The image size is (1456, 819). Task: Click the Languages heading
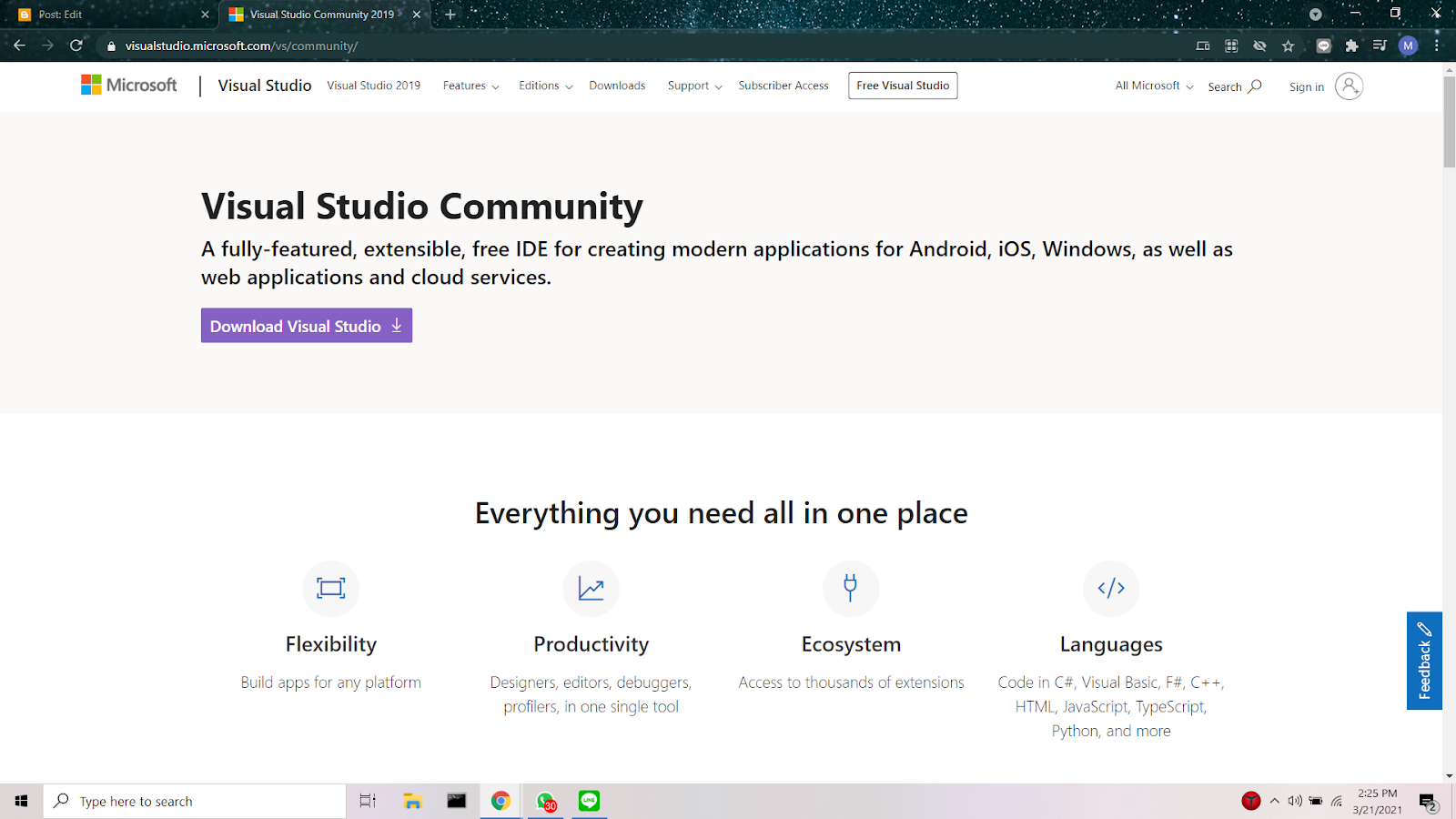point(1111,644)
